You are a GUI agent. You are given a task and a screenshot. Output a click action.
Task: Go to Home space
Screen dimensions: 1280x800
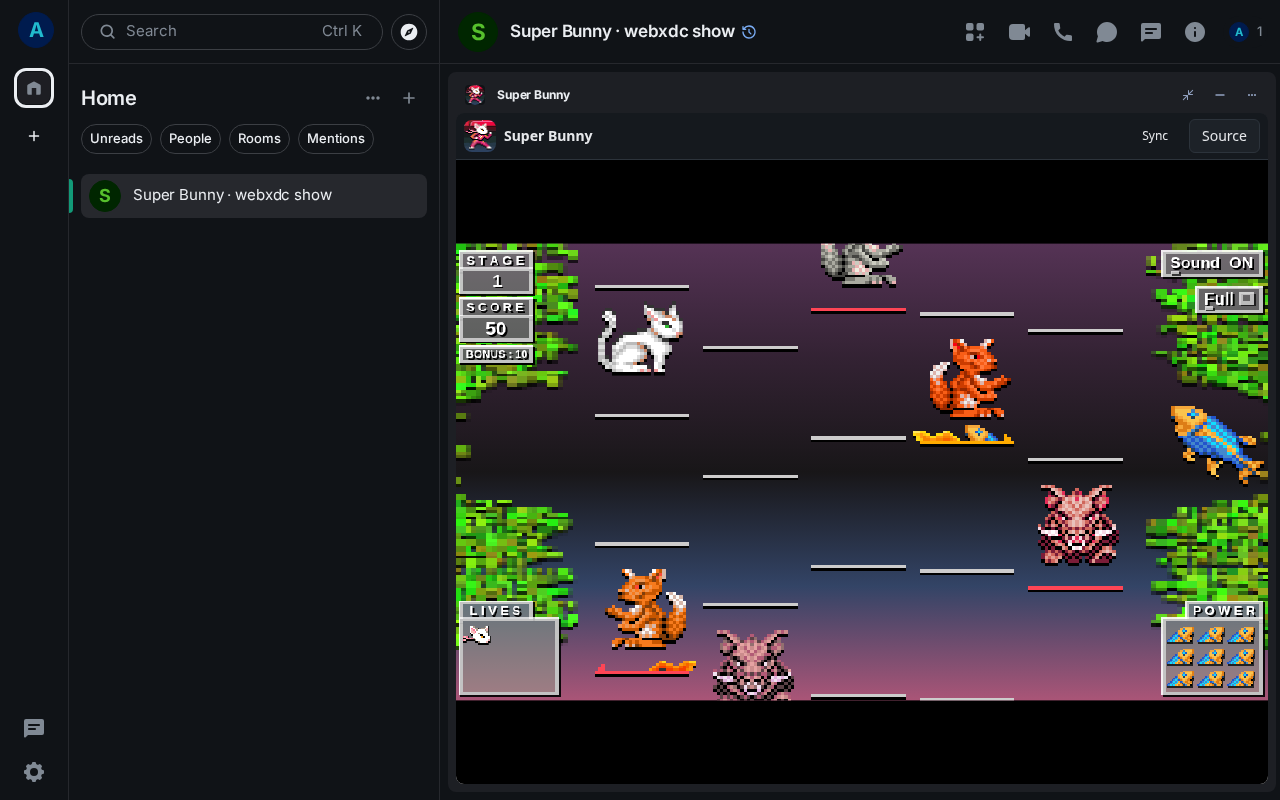(34, 88)
